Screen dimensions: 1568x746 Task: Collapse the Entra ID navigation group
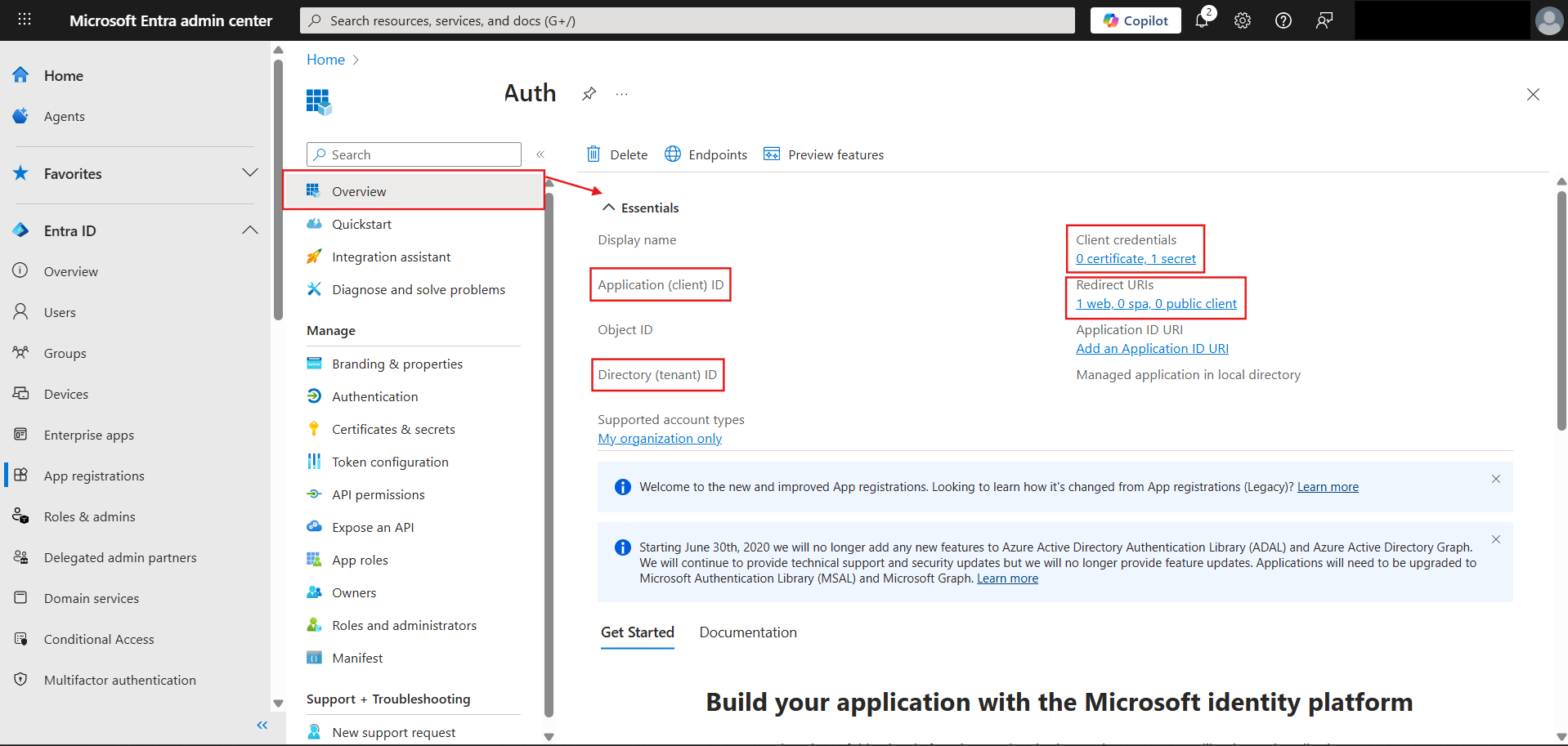(250, 230)
